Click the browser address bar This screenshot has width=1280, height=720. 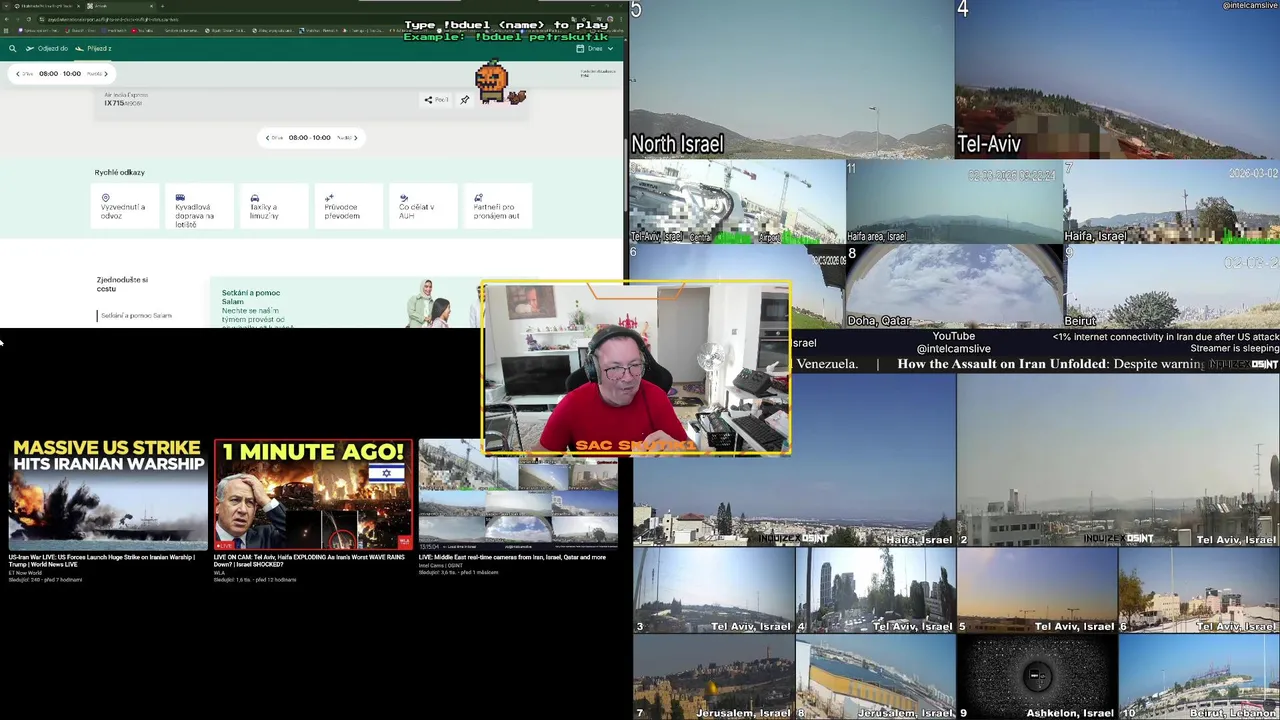click(300, 19)
